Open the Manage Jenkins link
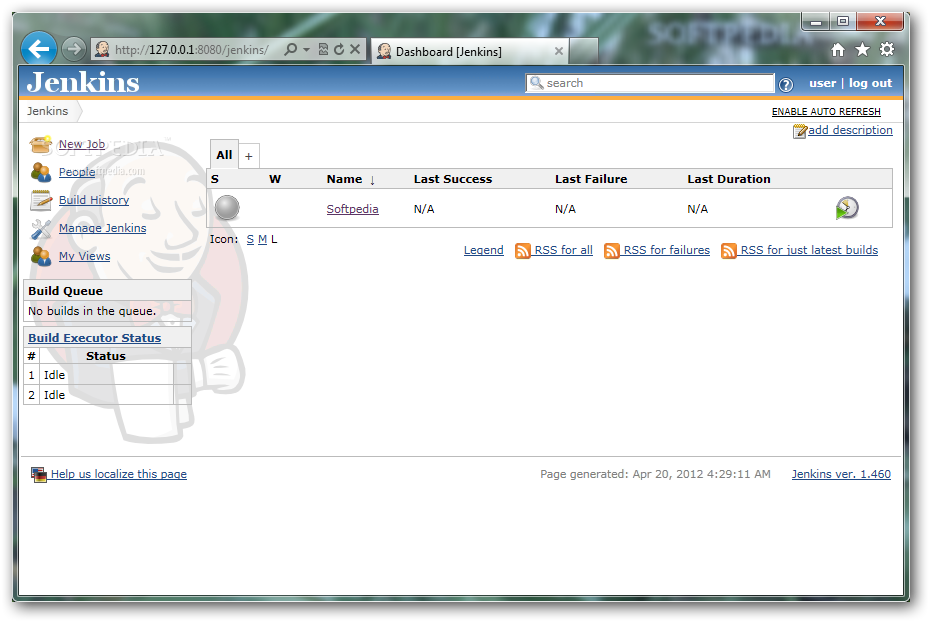The height and width of the screenshot is (622, 930). [103, 228]
